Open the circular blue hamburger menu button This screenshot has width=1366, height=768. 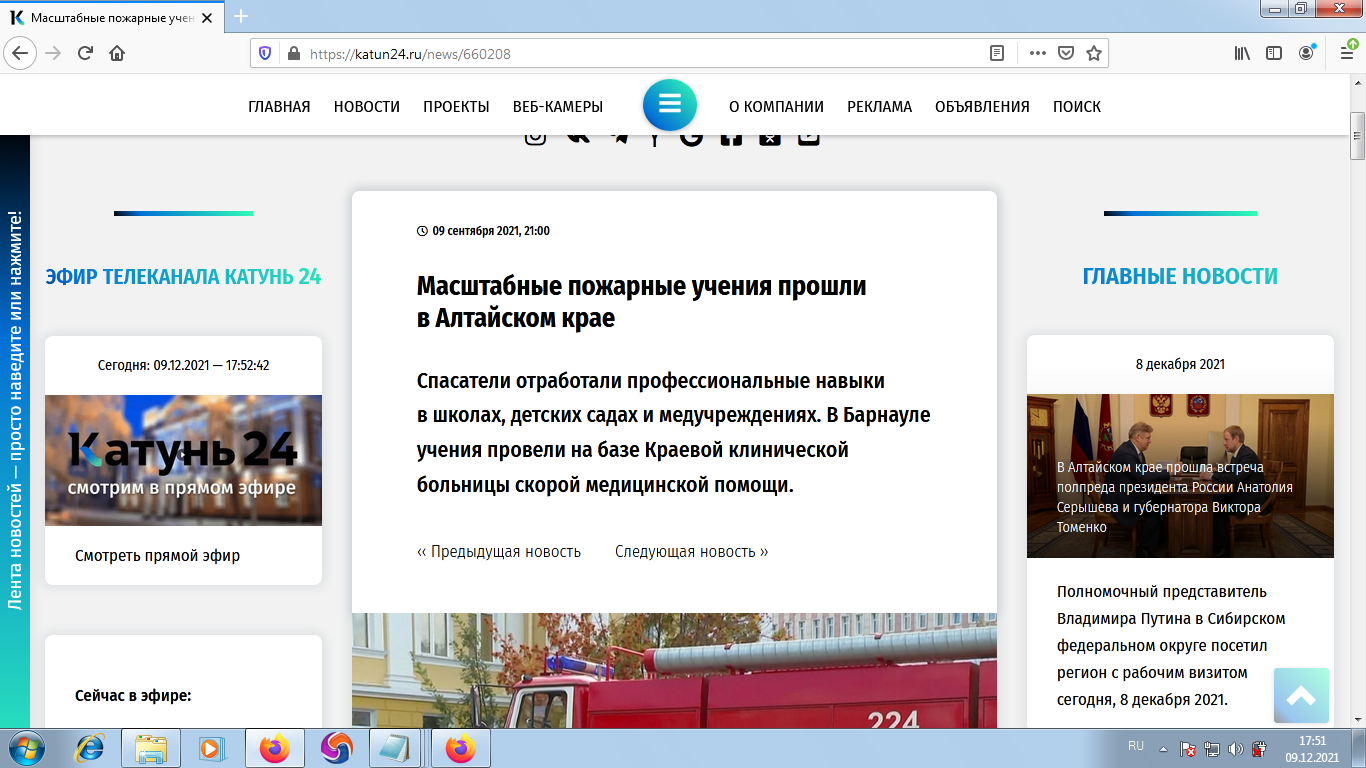tap(670, 105)
